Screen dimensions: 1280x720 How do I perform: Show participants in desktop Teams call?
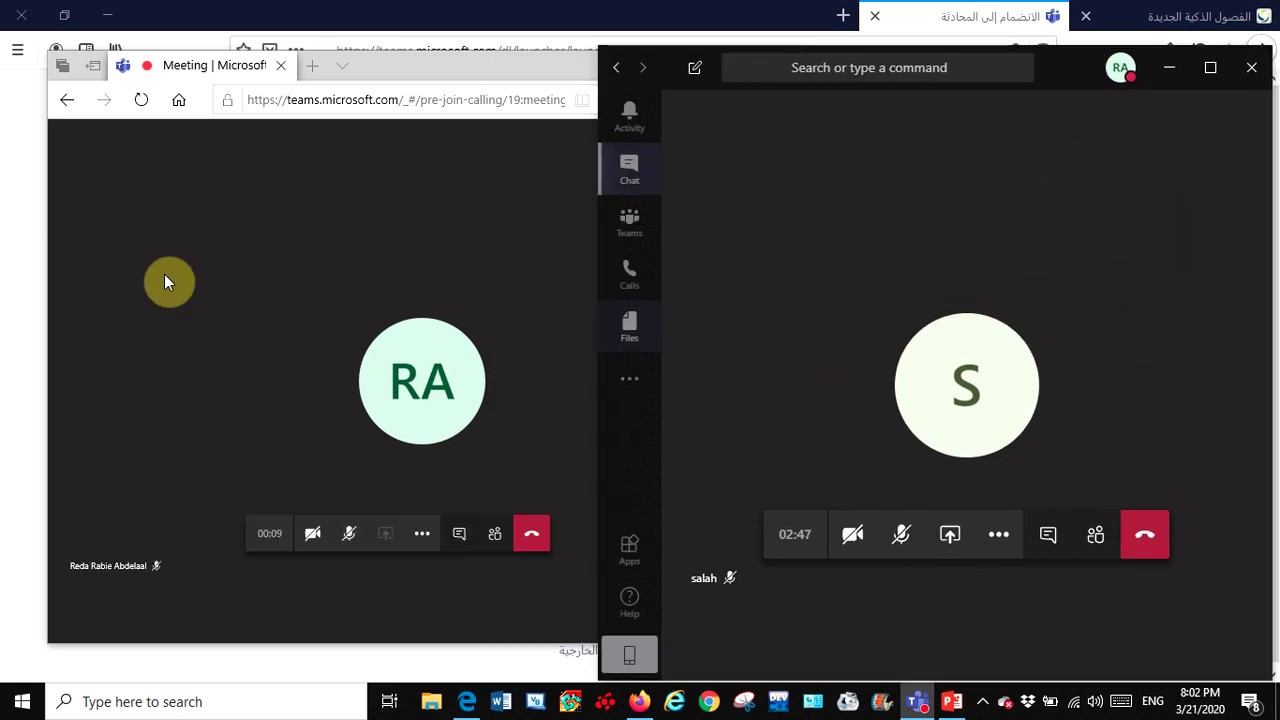click(x=1096, y=535)
